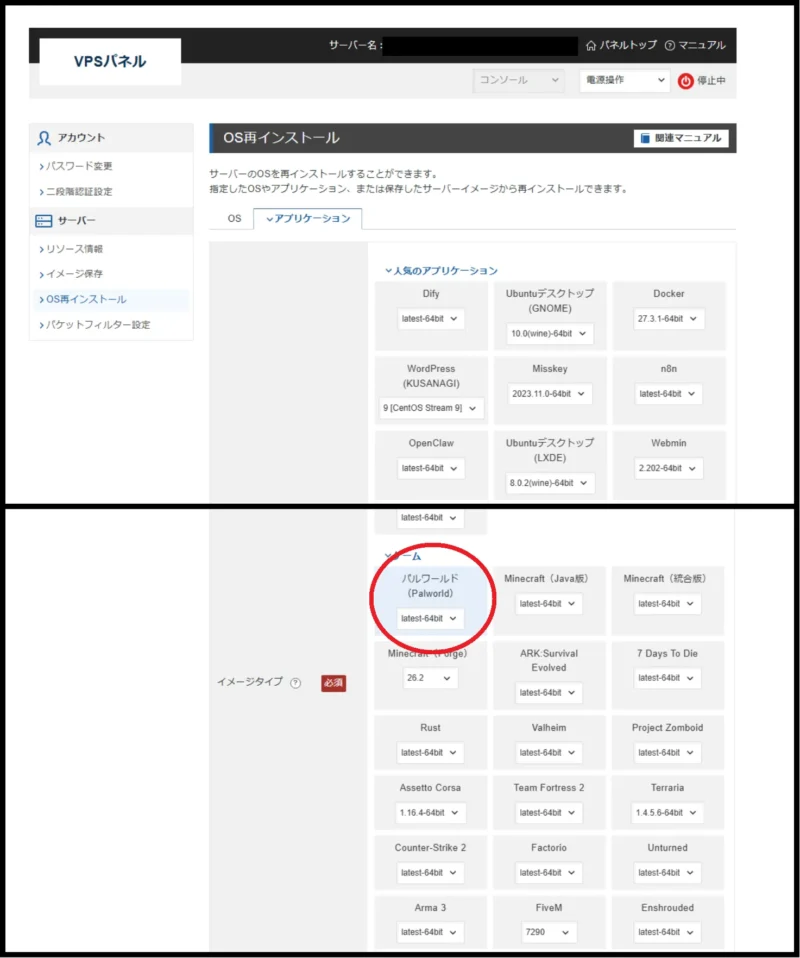
Task: Click the home icon beside パネルトップ
Action: click(590, 45)
